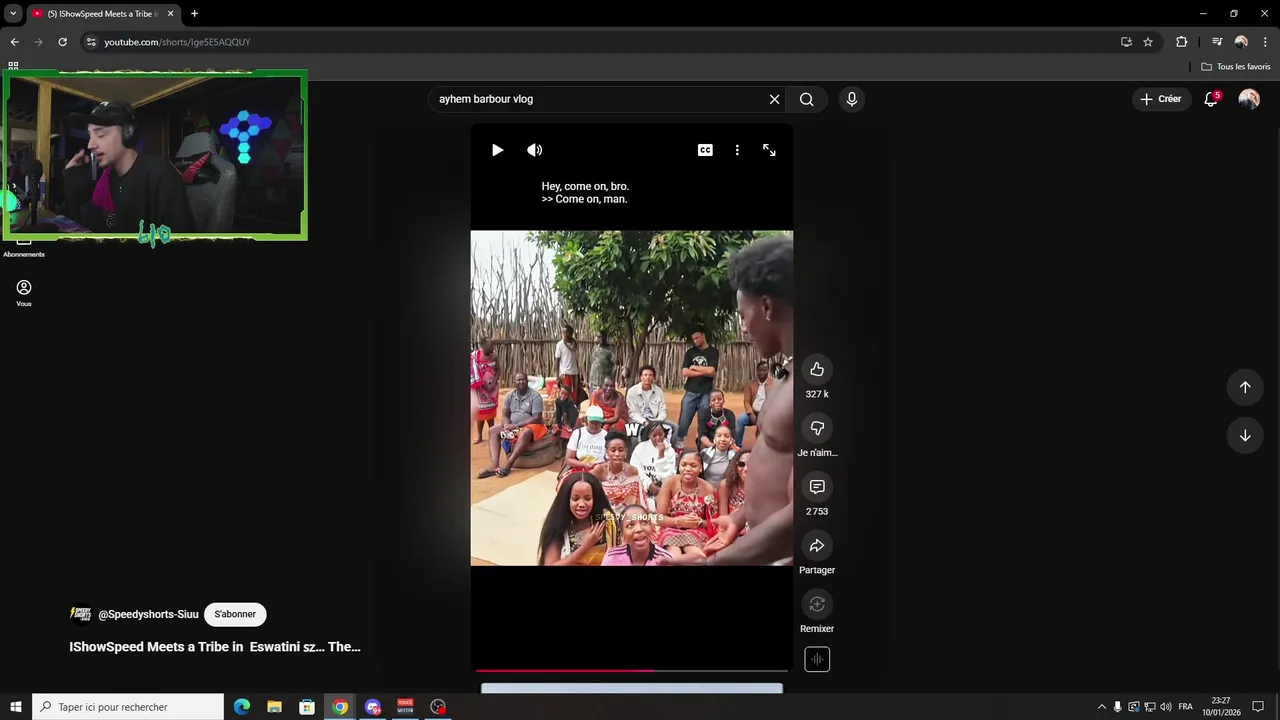The height and width of the screenshot is (720, 1280).
Task: Switch to Chrome in the taskbar
Action: pos(340,707)
